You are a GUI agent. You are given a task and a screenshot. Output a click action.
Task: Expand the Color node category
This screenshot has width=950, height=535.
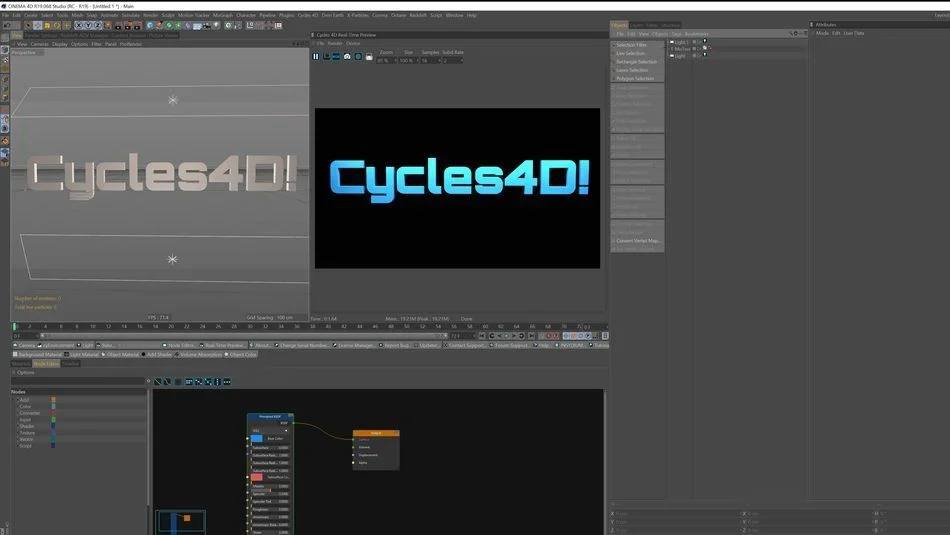pyautogui.click(x=24, y=407)
